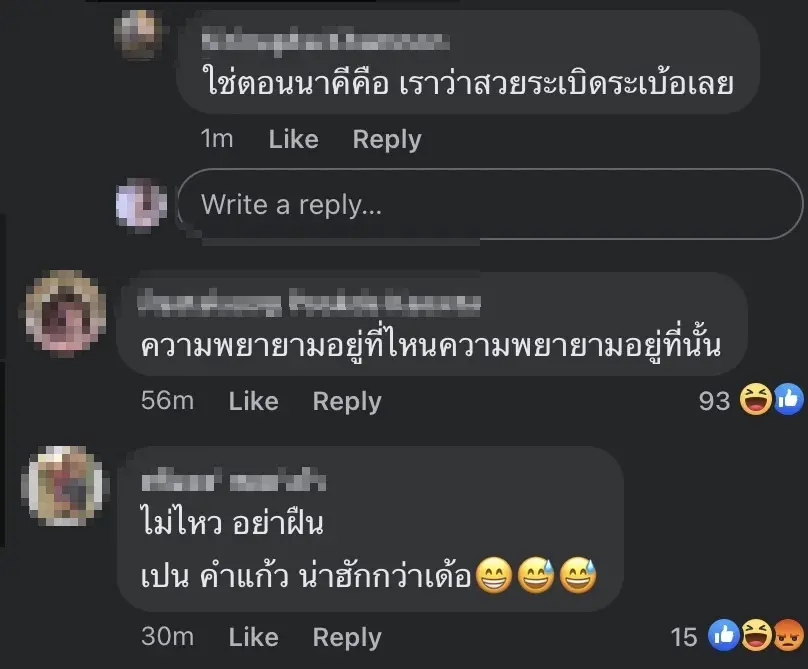Reply to the comment posted 30m ago

347,637
